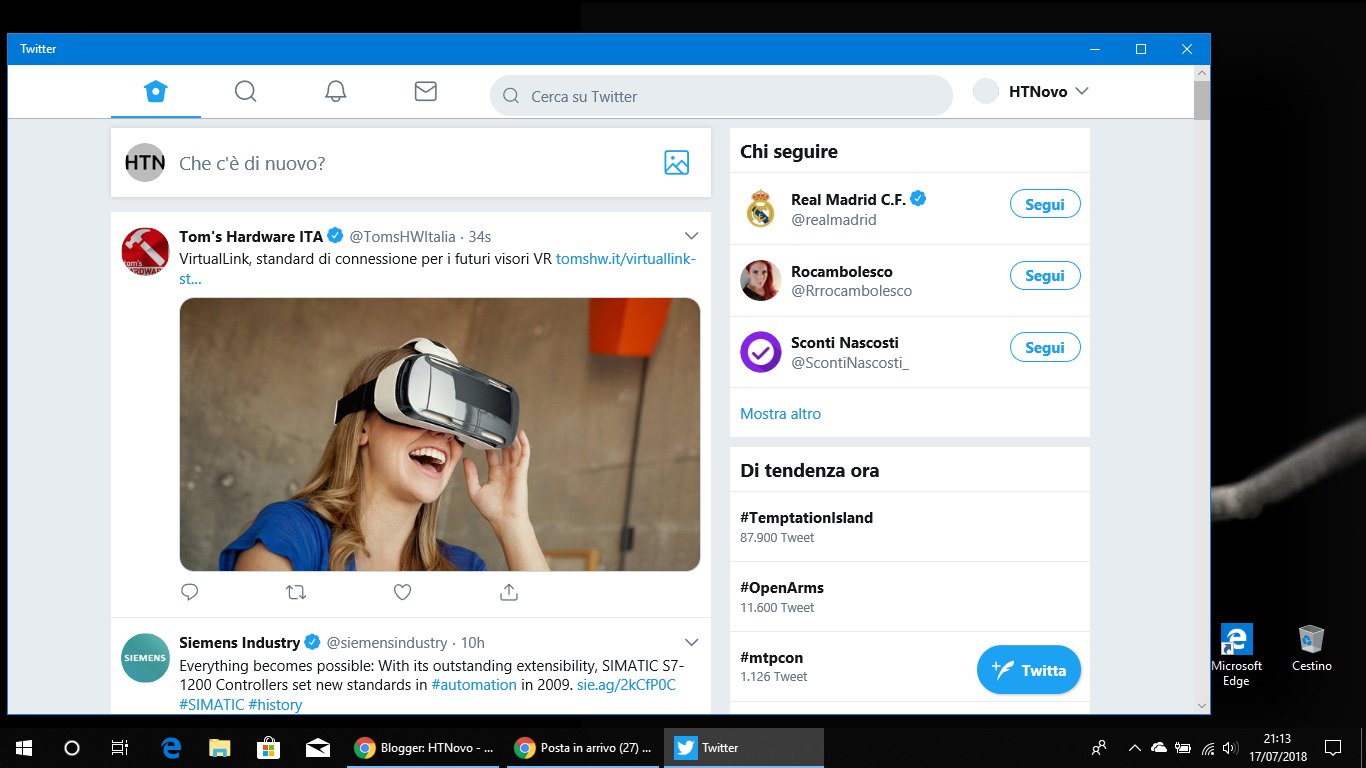
Task: Switch to Posta in arrivo Chrome window
Action: click(585, 747)
